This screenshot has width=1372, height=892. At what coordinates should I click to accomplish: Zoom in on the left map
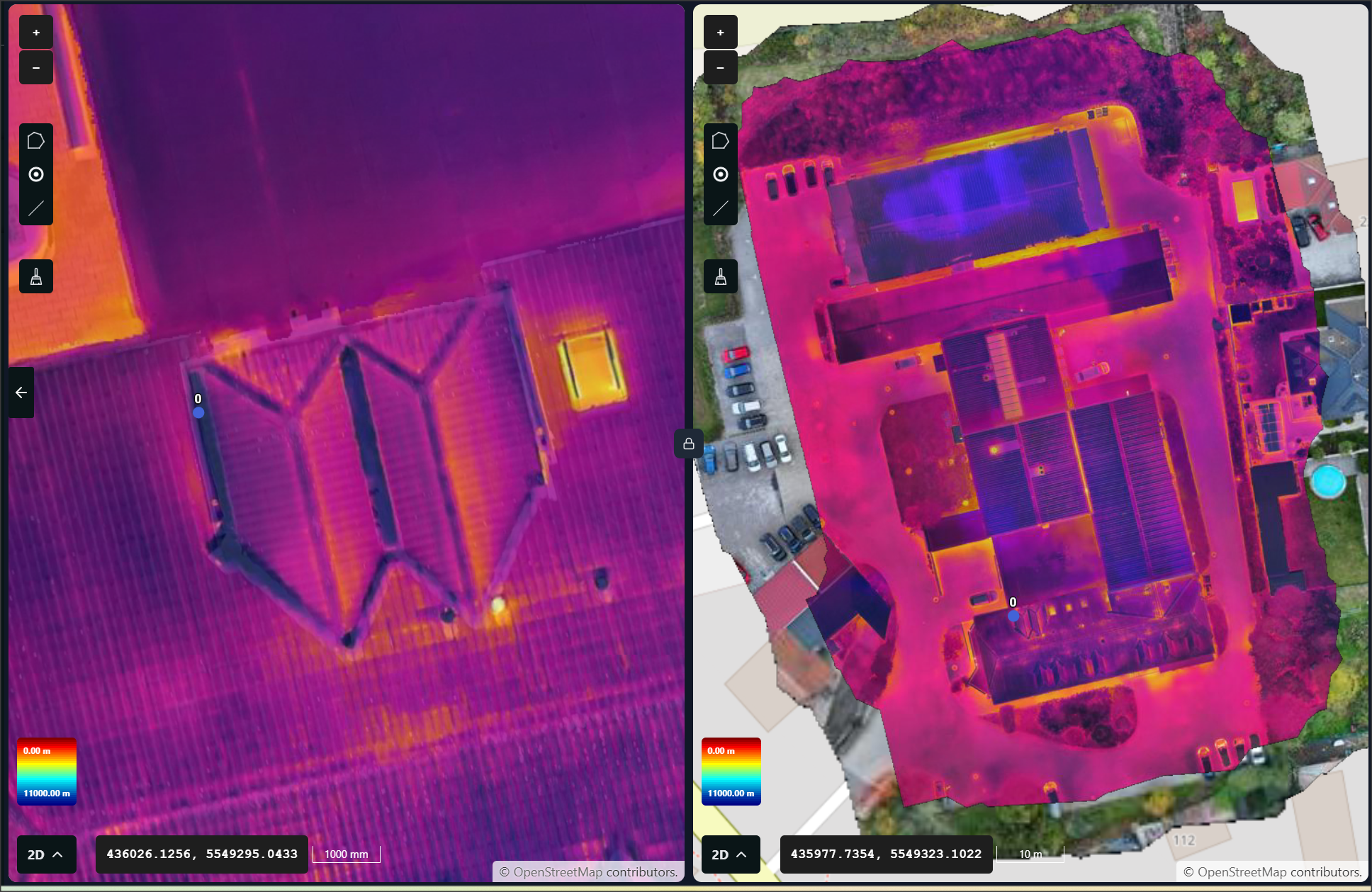pyautogui.click(x=36, y=33)
